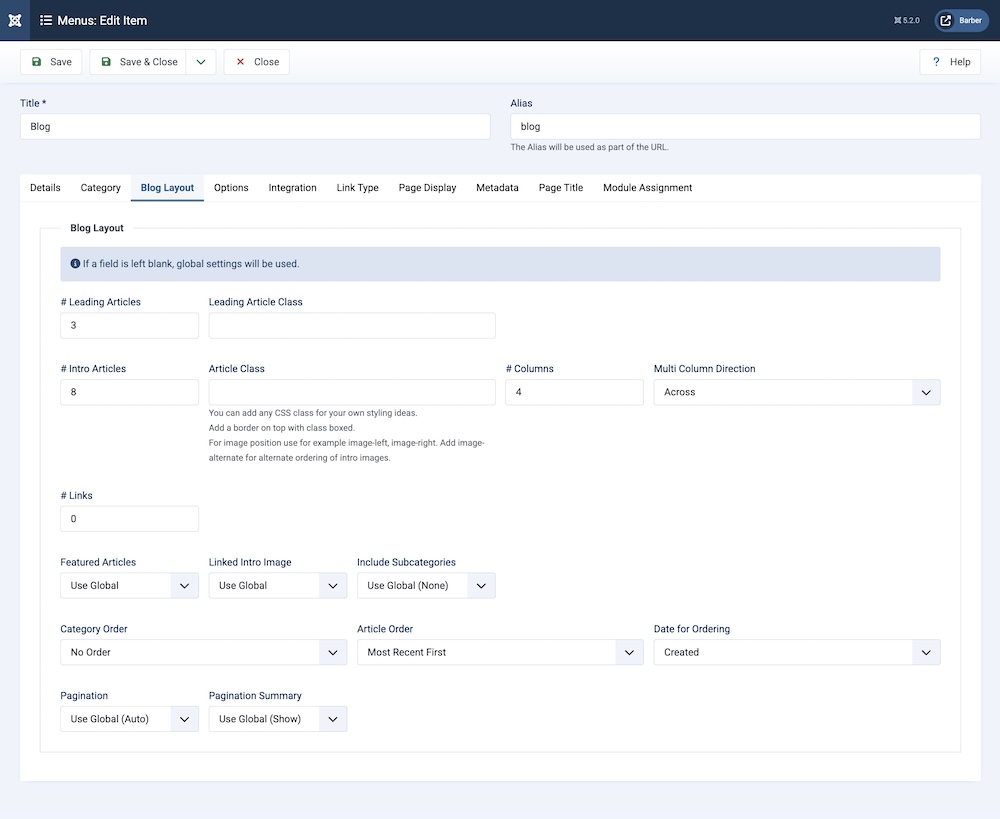Open the Article Order dropdown
Image resolution: width=1000 pixels, height=819 pixels.
pos(500,652)
